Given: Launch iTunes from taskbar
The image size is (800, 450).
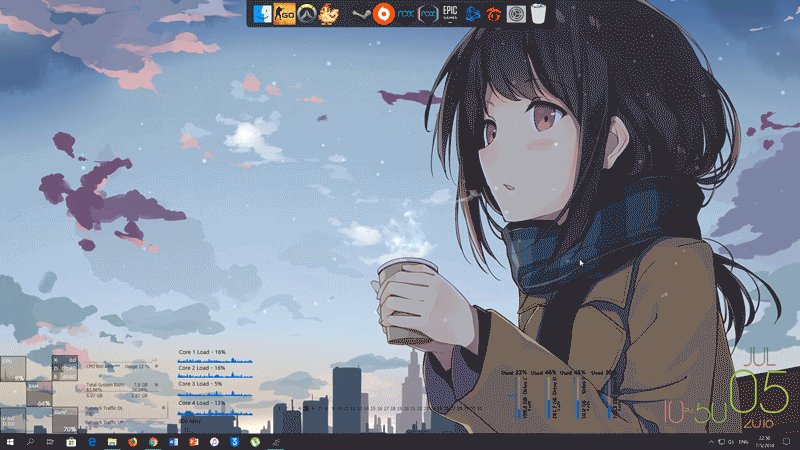Looking at the screenshot, I should [x=214, y=442].
